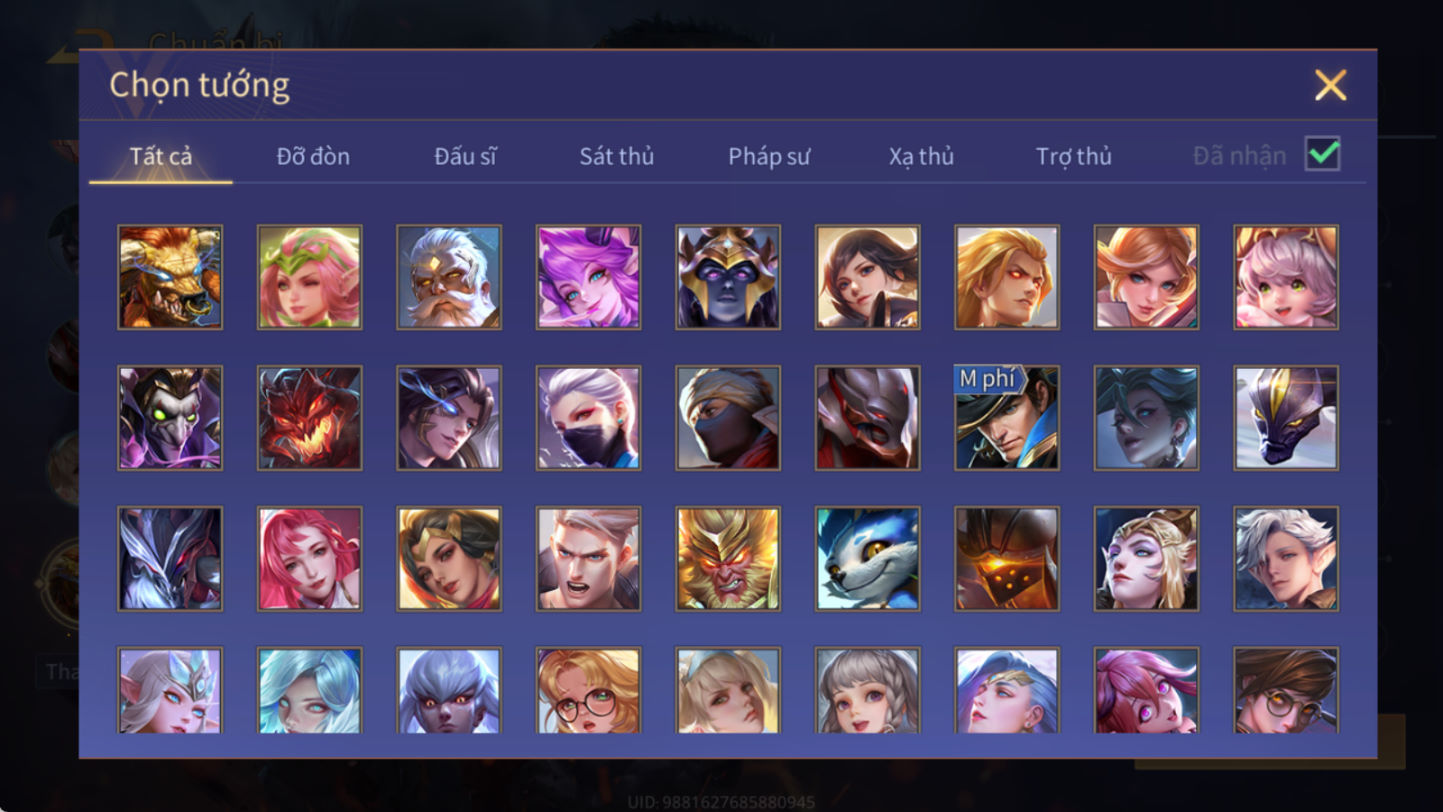Switch to the Đỡ đòn tab
1443x812 pixels.
click(x=313, y=156)
